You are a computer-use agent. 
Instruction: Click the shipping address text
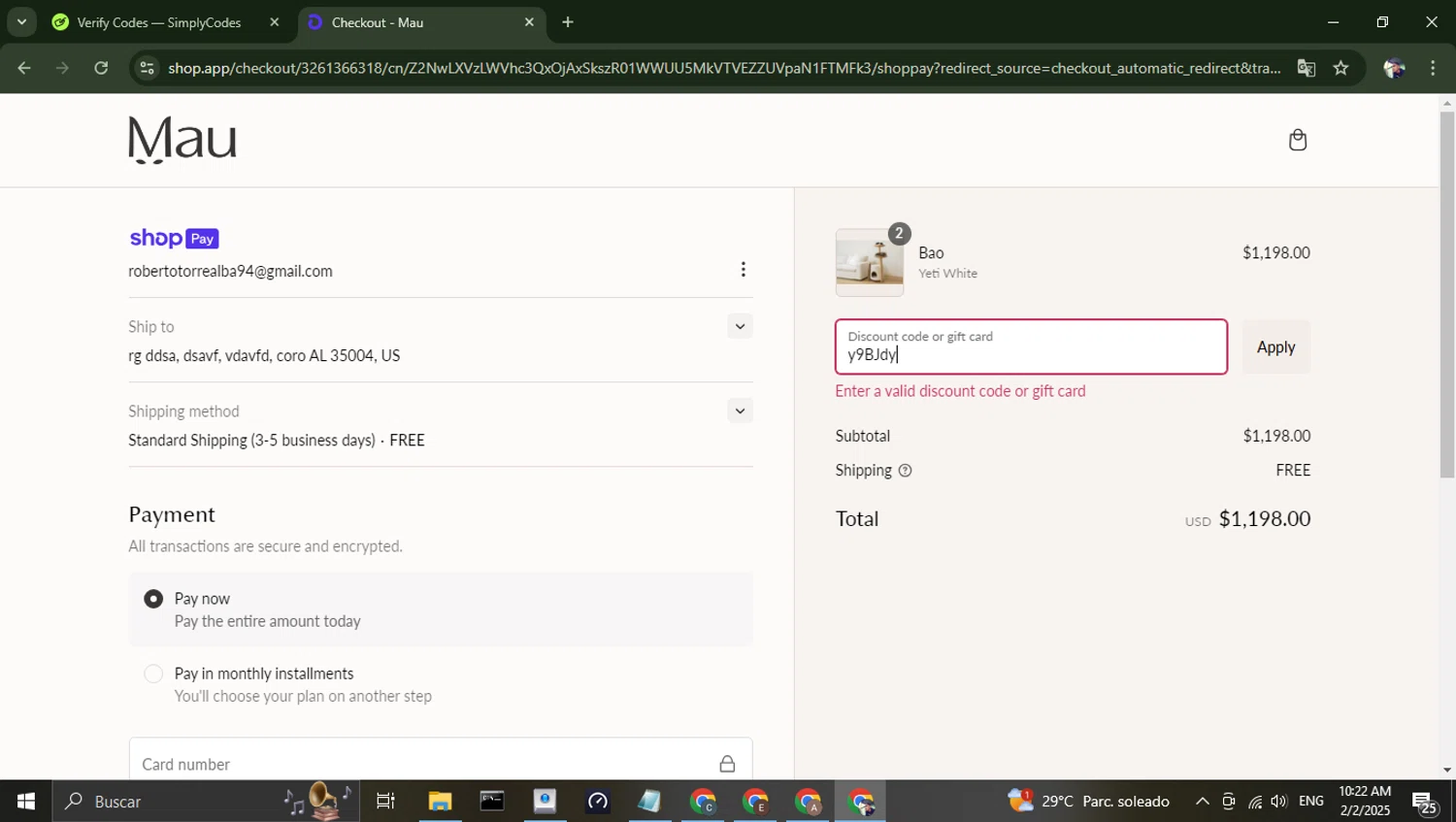coord(264,356)
